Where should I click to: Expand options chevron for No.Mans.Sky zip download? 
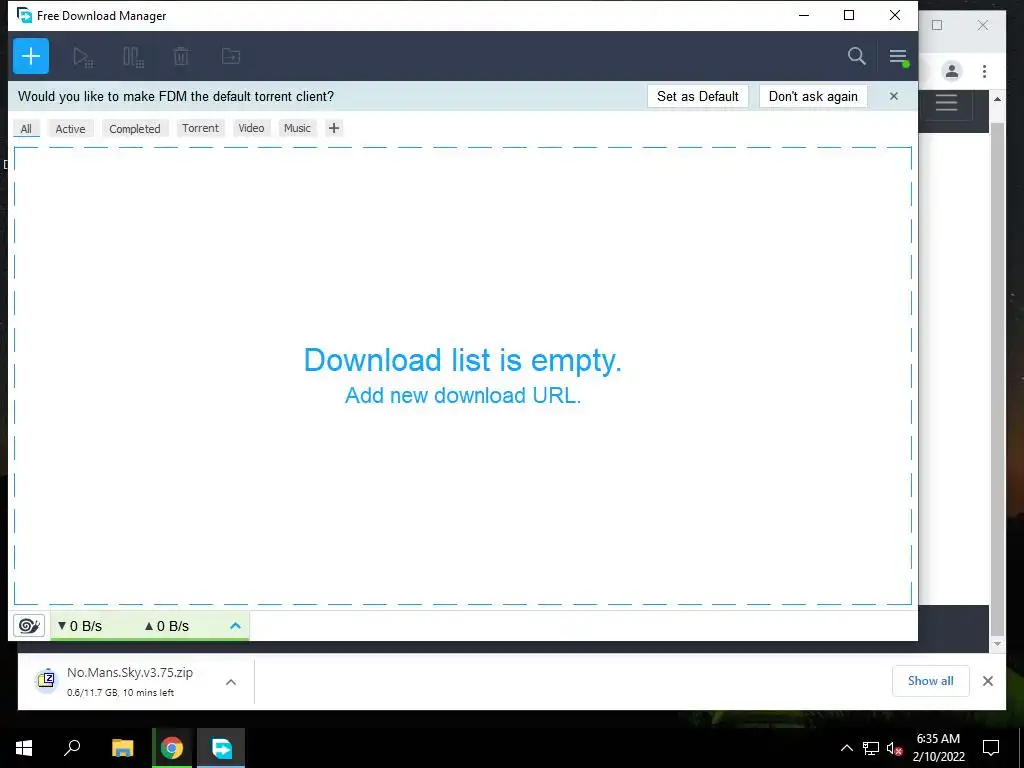click(x=231, y=682)
